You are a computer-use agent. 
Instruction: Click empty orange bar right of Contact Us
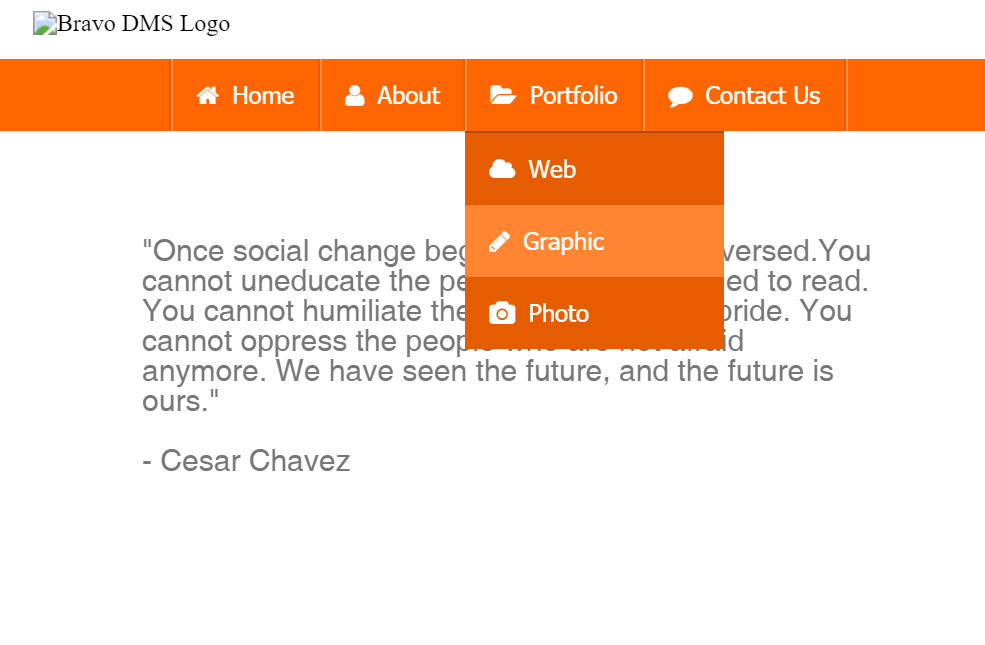click(915, 96)
